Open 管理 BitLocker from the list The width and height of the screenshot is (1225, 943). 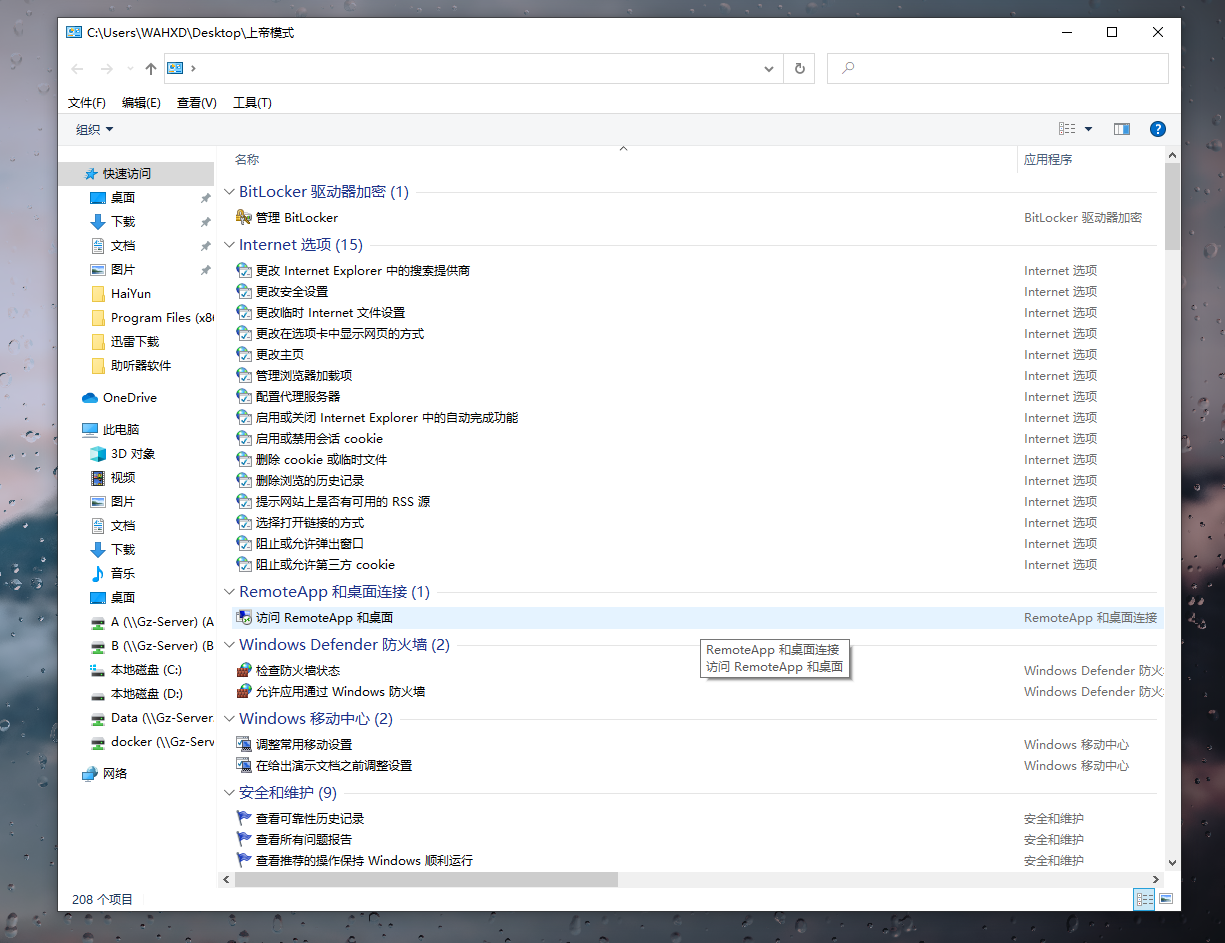click(295, 218)
